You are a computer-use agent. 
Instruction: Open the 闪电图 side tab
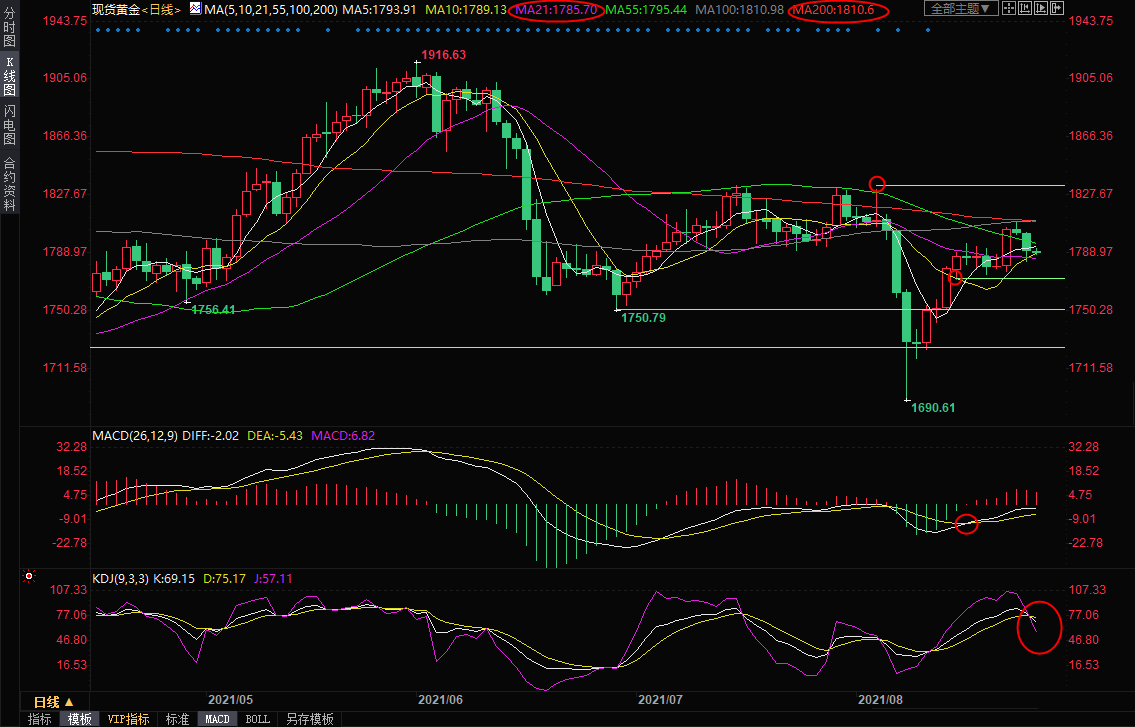tap(10, 124)
